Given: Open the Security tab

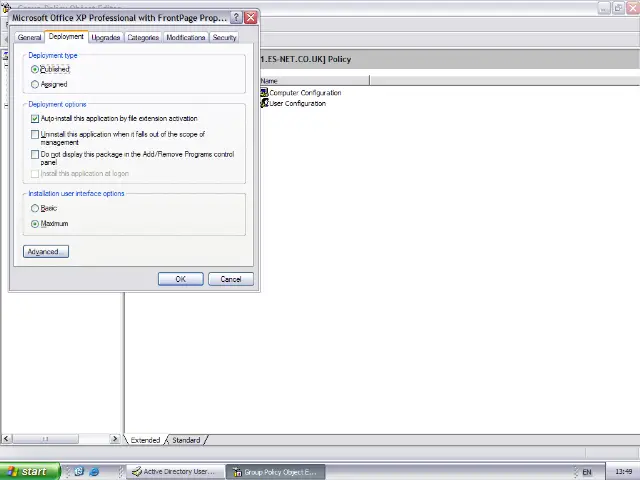Looking at the screenshot, I should [x=224, y=37].
